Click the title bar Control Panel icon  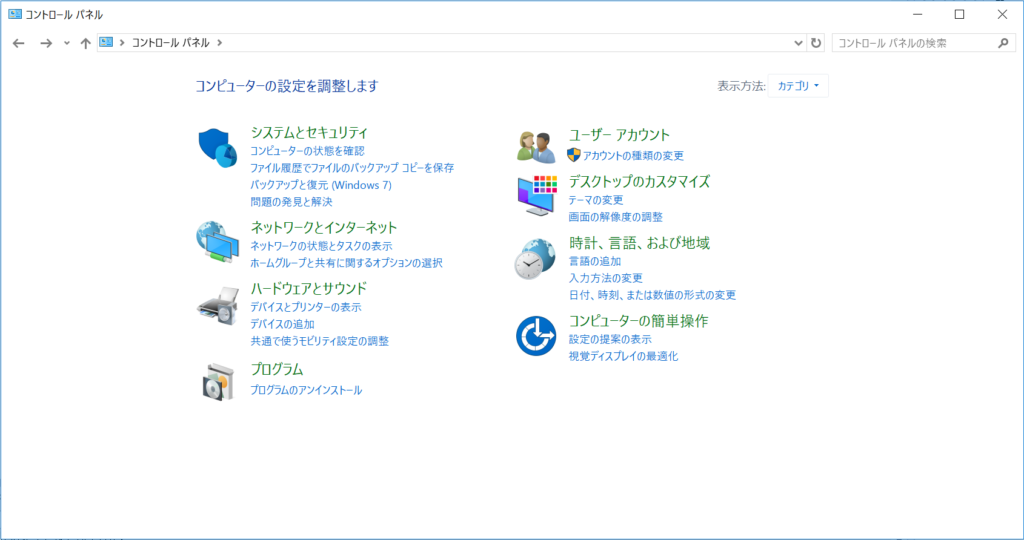(14, 14)
